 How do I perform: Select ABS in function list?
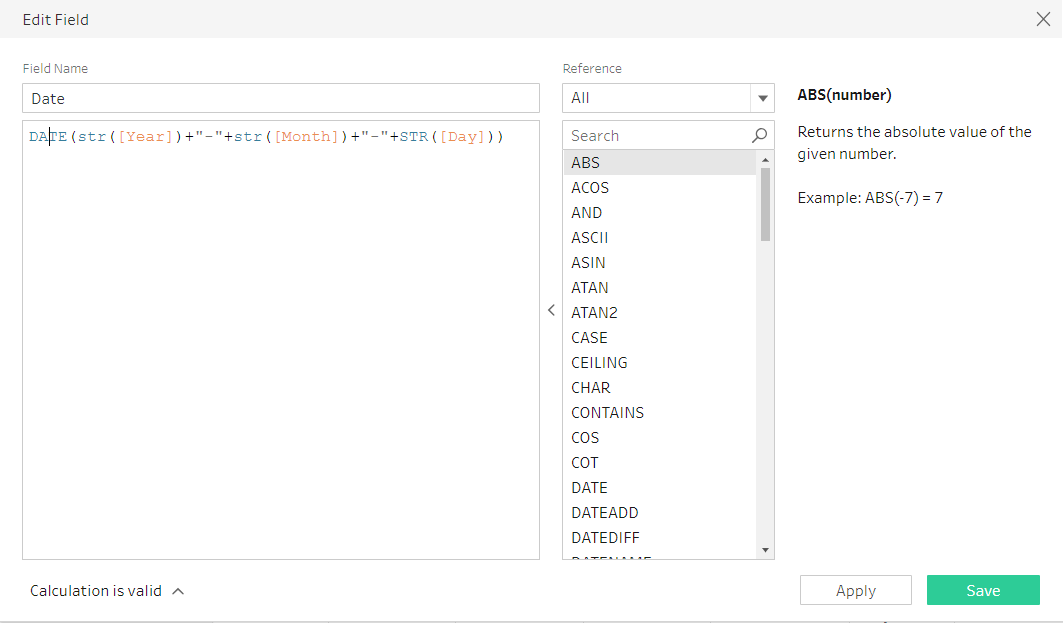click(x=586, y=163)
